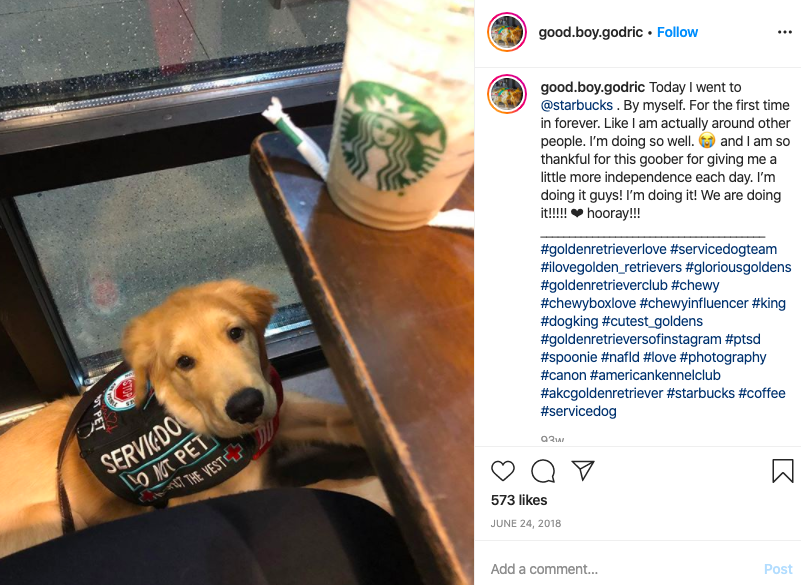
Task: Share the post with paper plane icon
Action: 583,470
